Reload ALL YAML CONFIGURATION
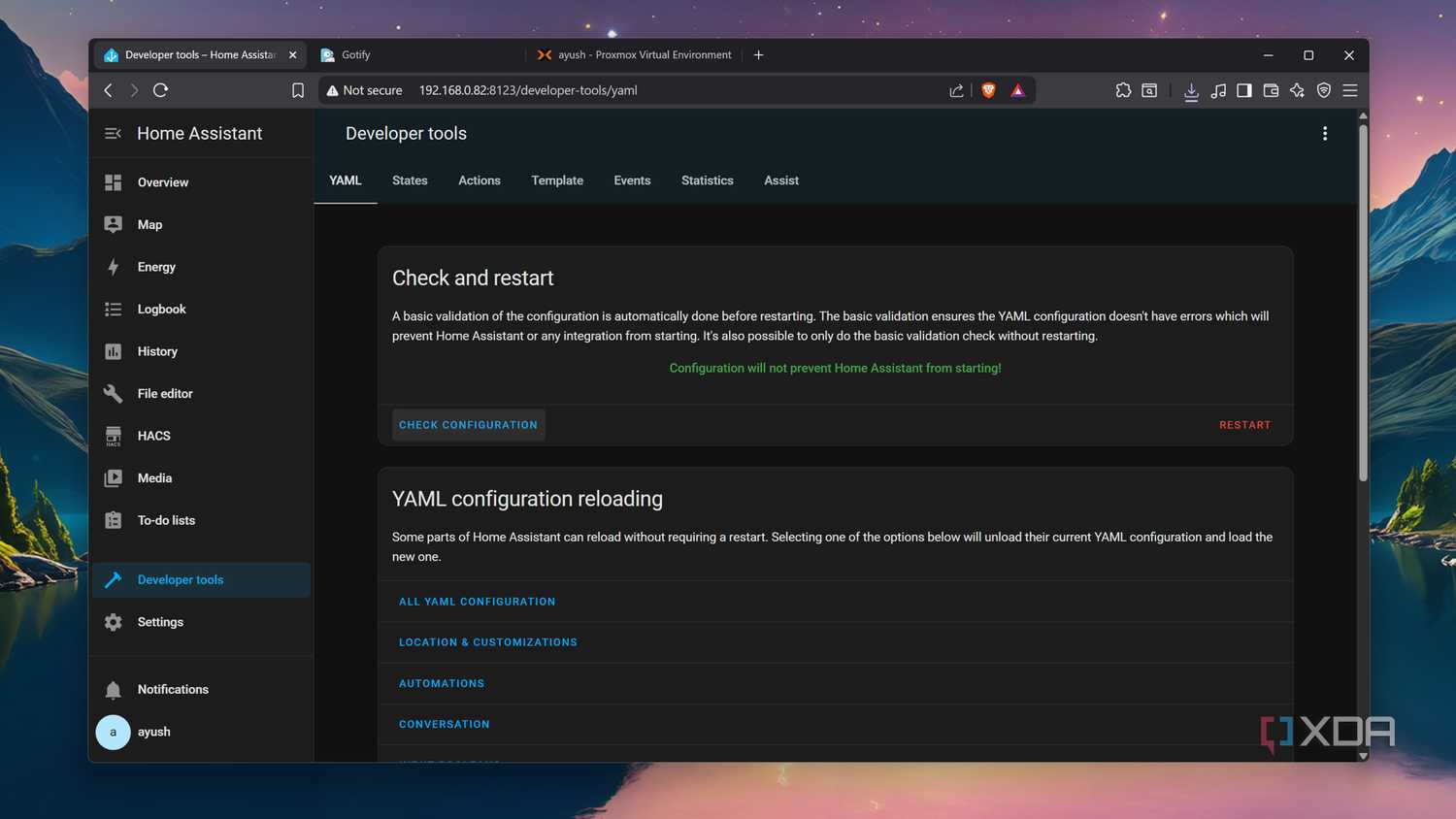 [x=477, y=602]
